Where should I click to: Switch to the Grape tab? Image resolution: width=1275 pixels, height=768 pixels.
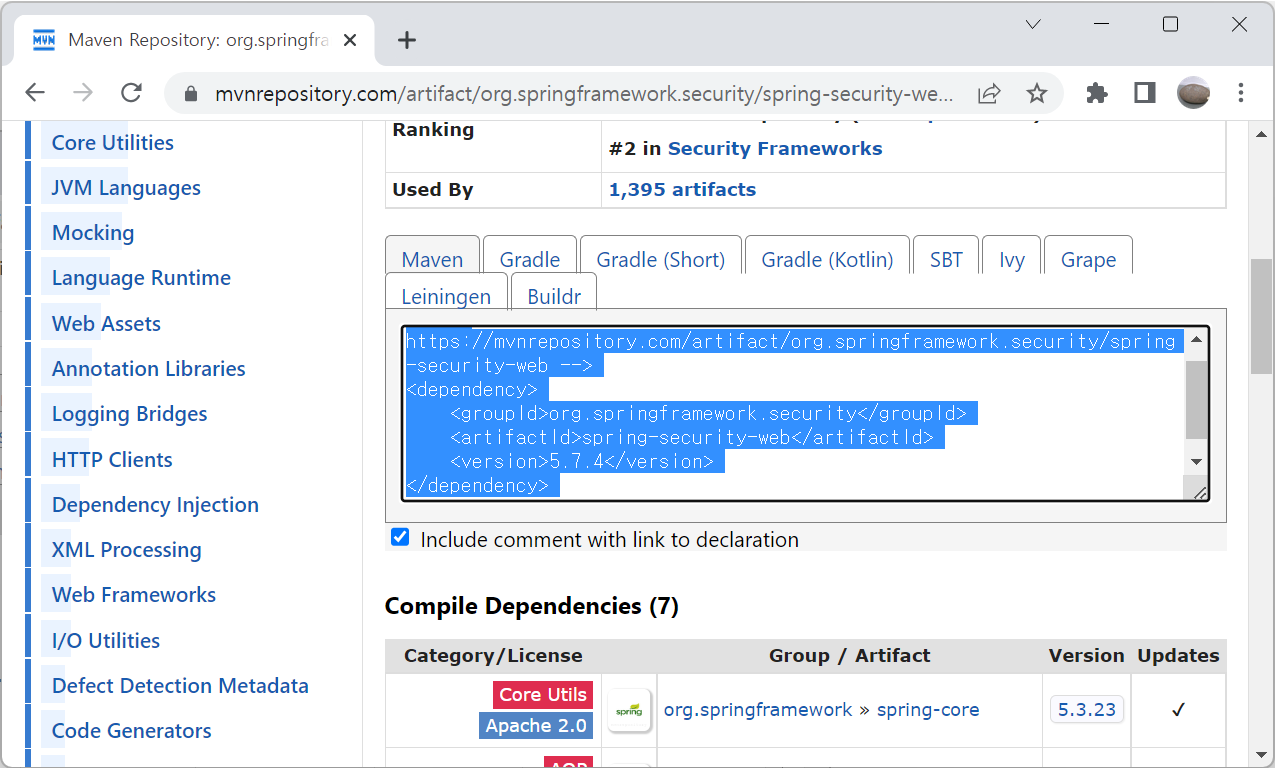tap(1088, 260)
